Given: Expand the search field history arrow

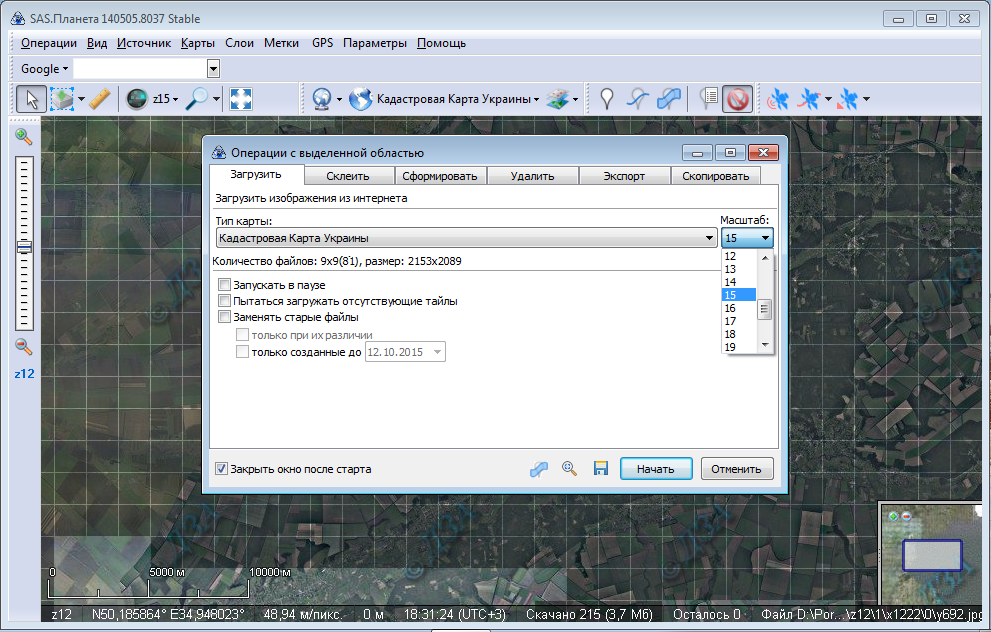Looking at the screenshot, I should [214, 69].
